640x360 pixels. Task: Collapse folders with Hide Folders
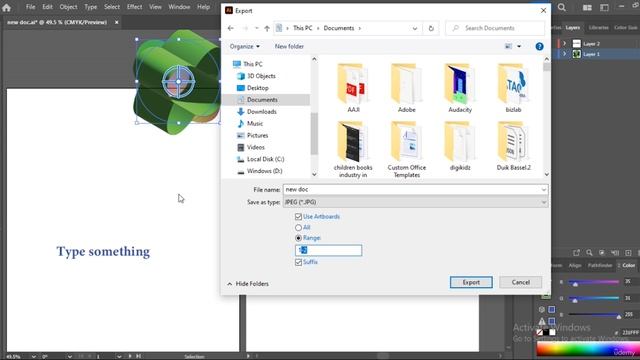point(248,284)
